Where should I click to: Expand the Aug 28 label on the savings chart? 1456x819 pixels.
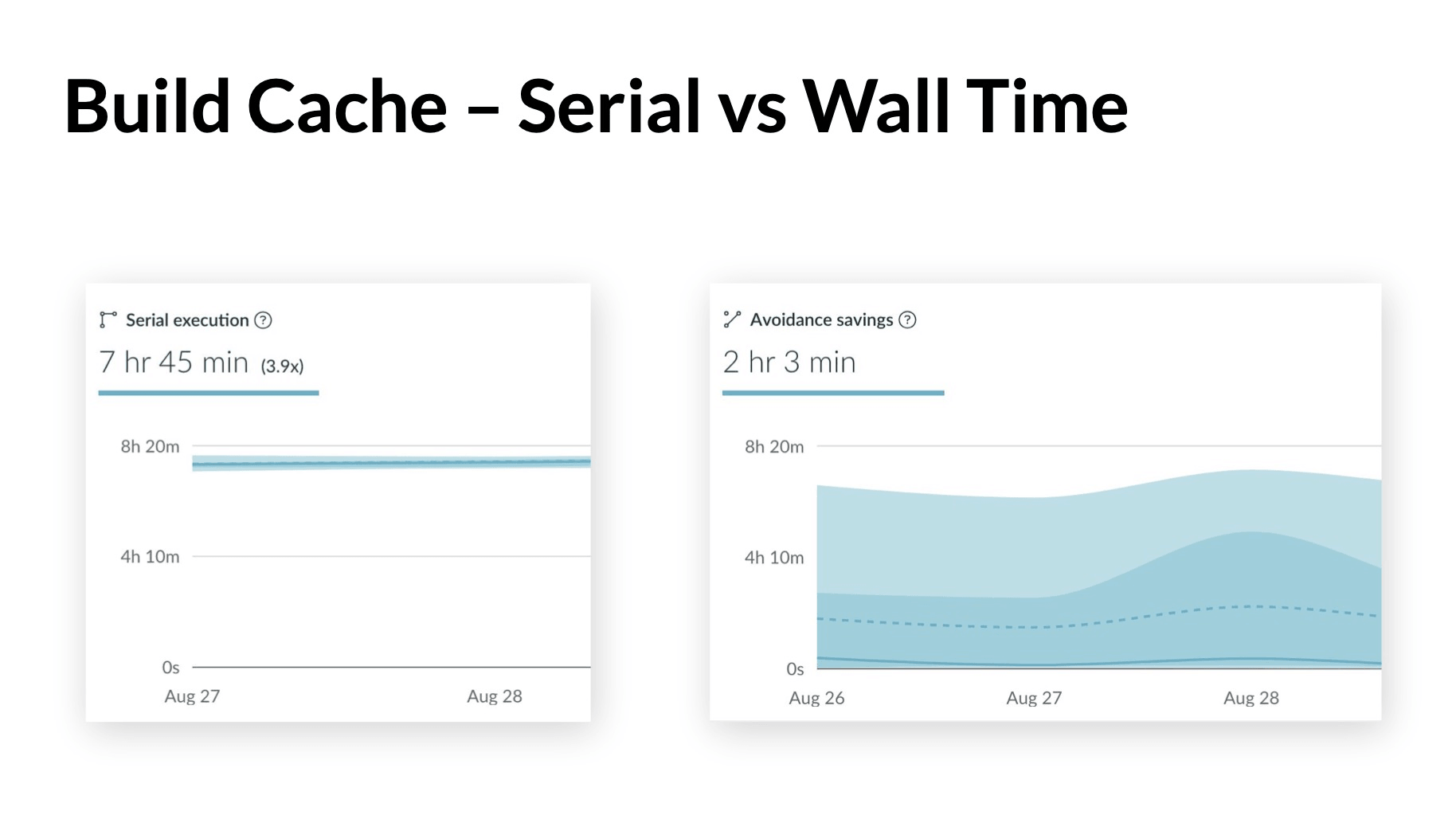pyautogui.click(x=1251, y=698)
